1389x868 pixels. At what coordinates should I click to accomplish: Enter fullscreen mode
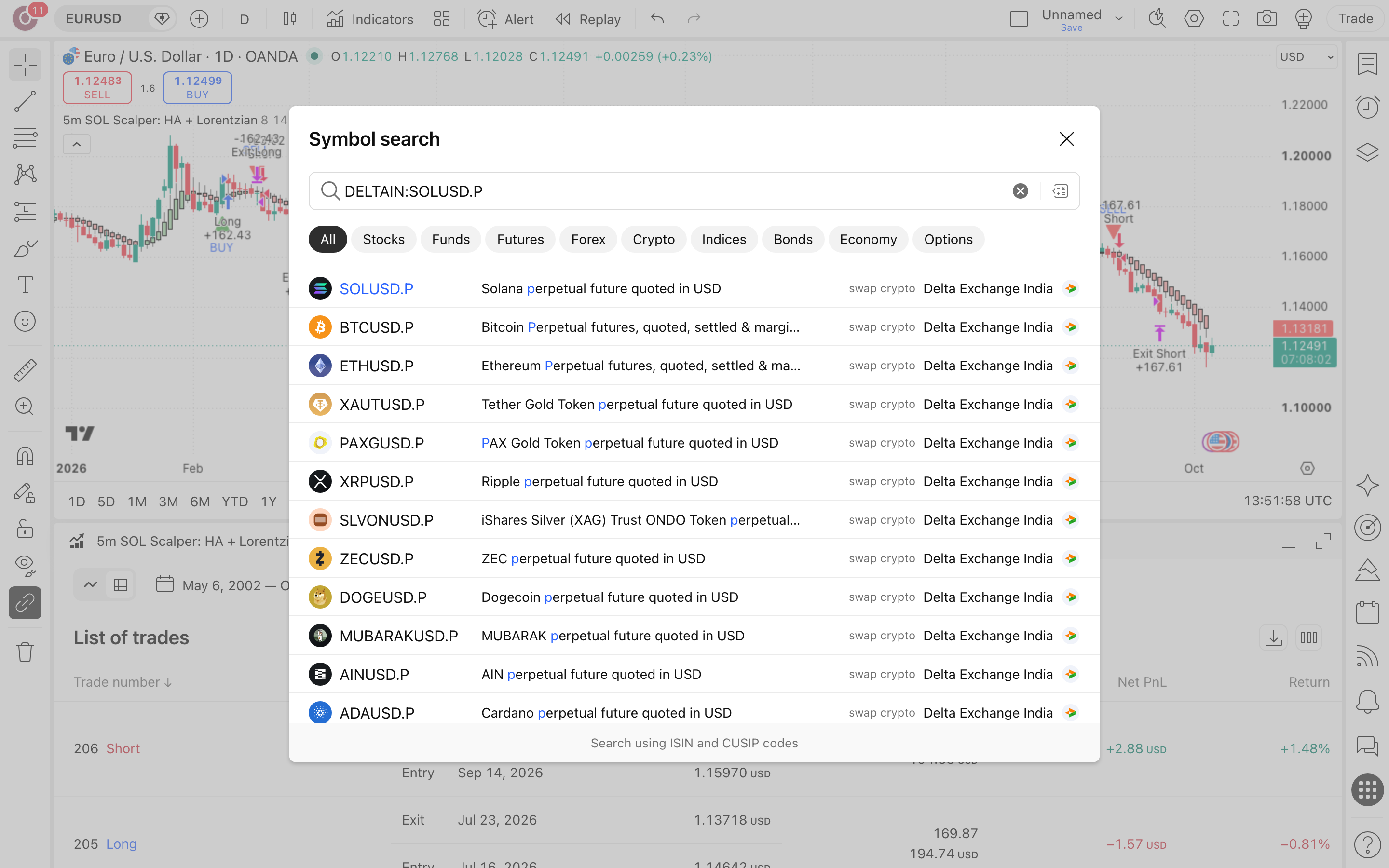(x=1230, y=19)
